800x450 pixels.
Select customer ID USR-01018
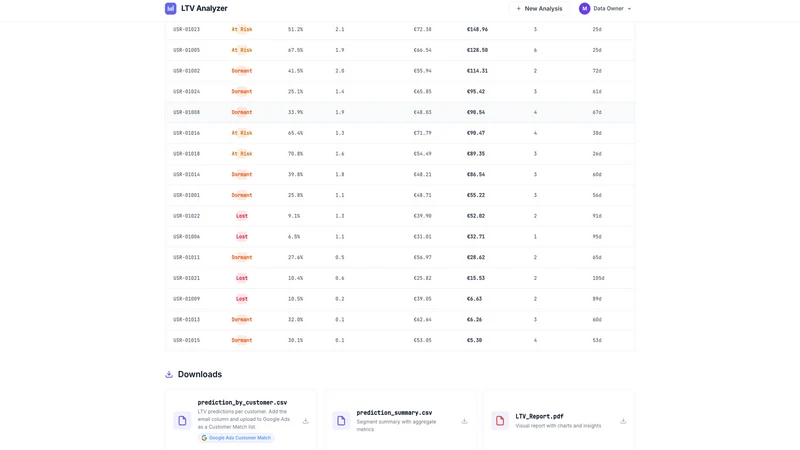pyautogui.click(x=186, y=154)
